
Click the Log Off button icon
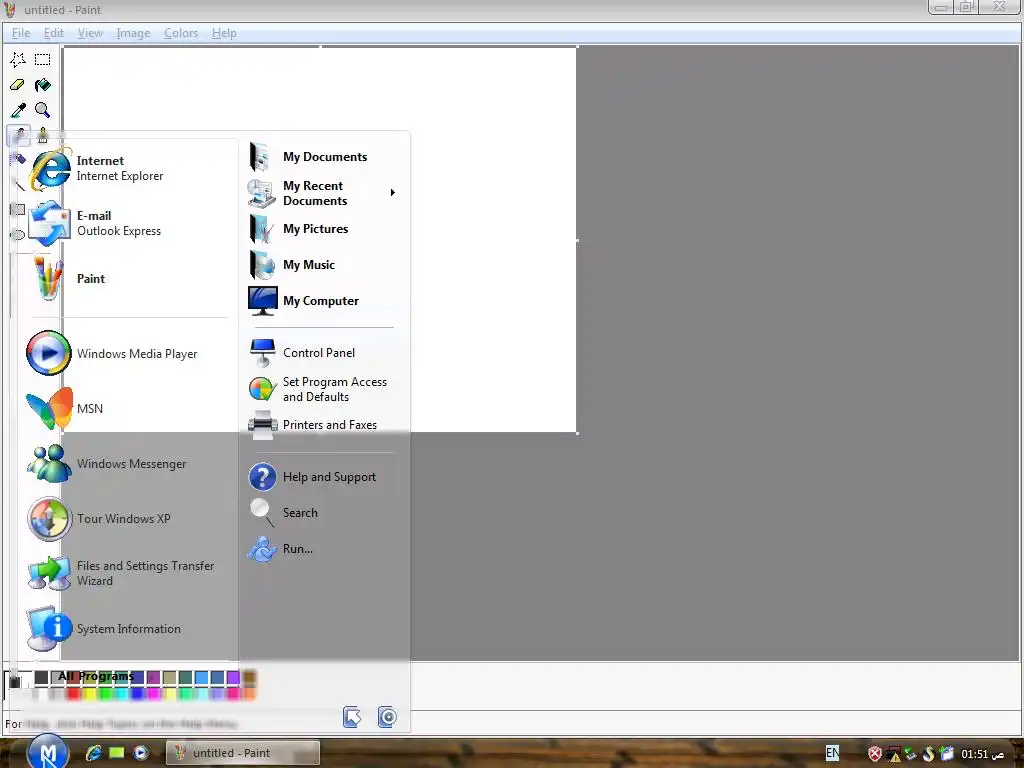click(x=352, y=717)
